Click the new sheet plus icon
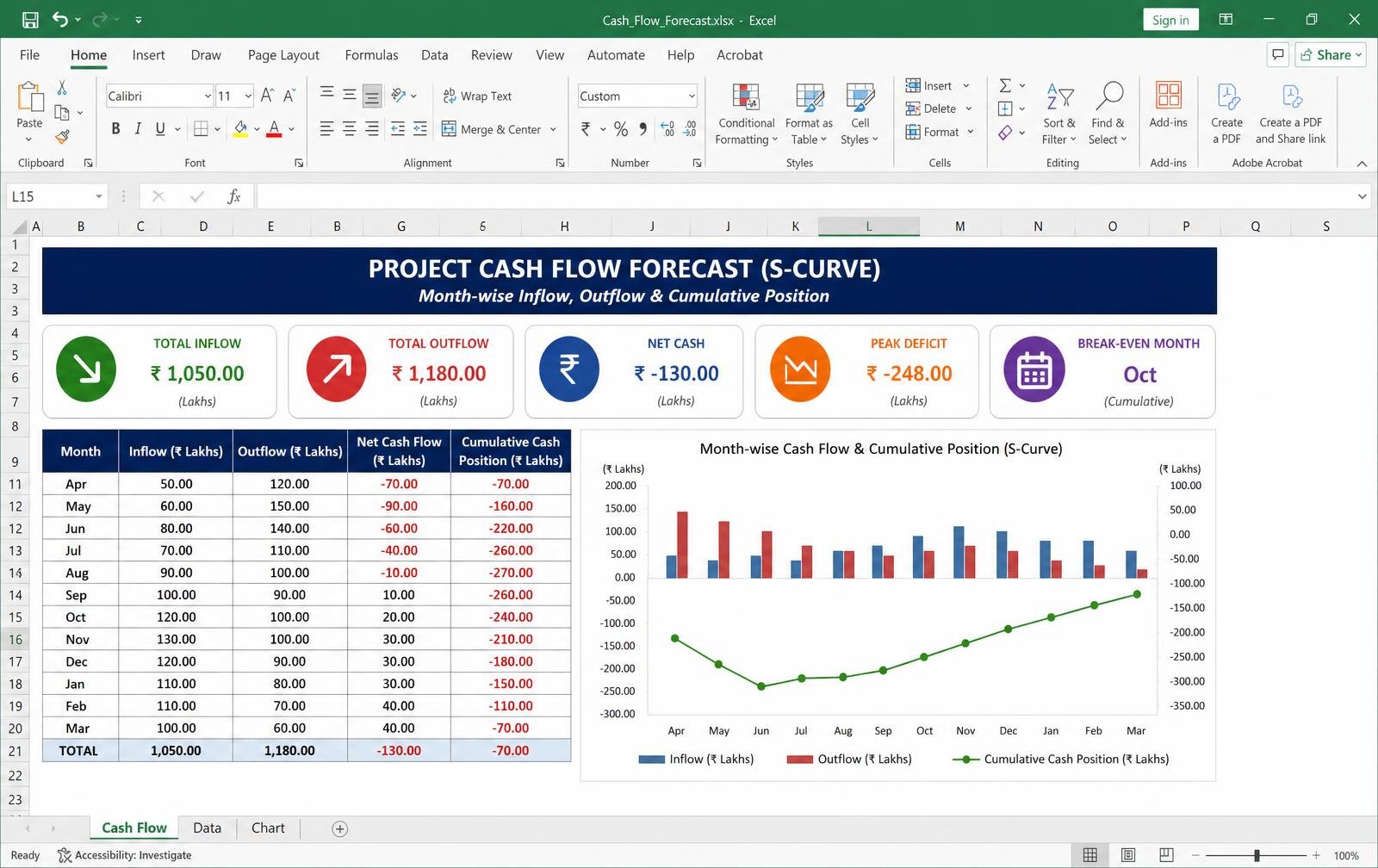 point(340,828)
